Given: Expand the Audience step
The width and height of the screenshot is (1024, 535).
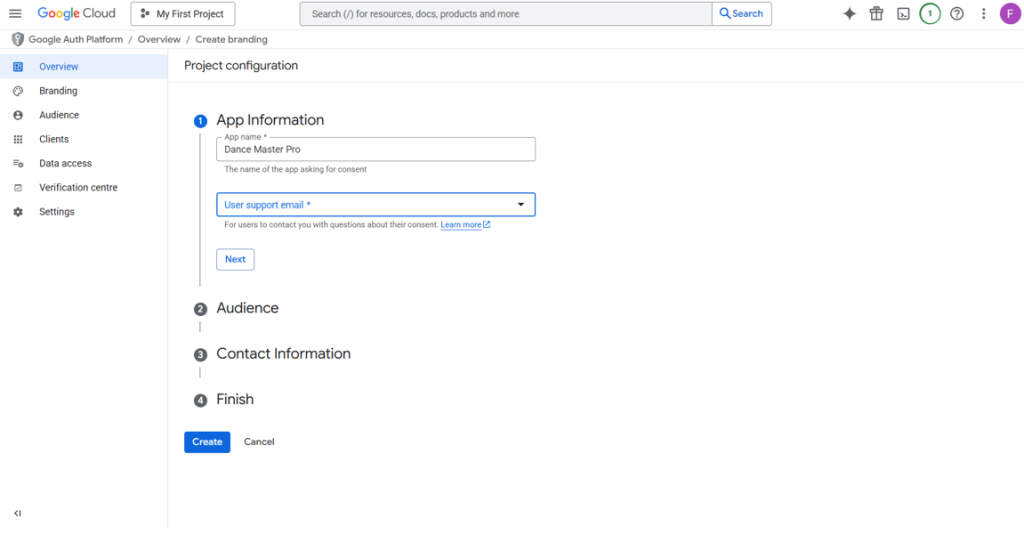Looking at the screenshot, I should (247, 308).
